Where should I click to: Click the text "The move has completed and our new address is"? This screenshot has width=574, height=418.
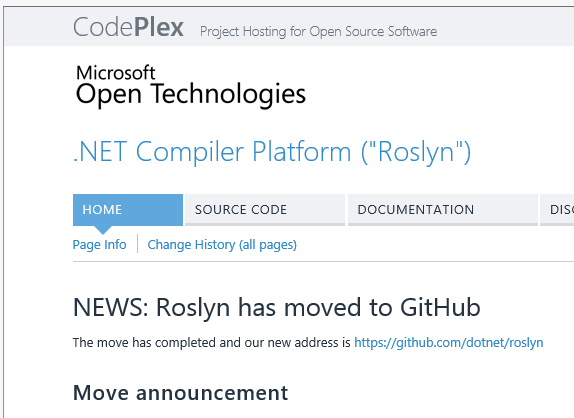click(212, 343)
